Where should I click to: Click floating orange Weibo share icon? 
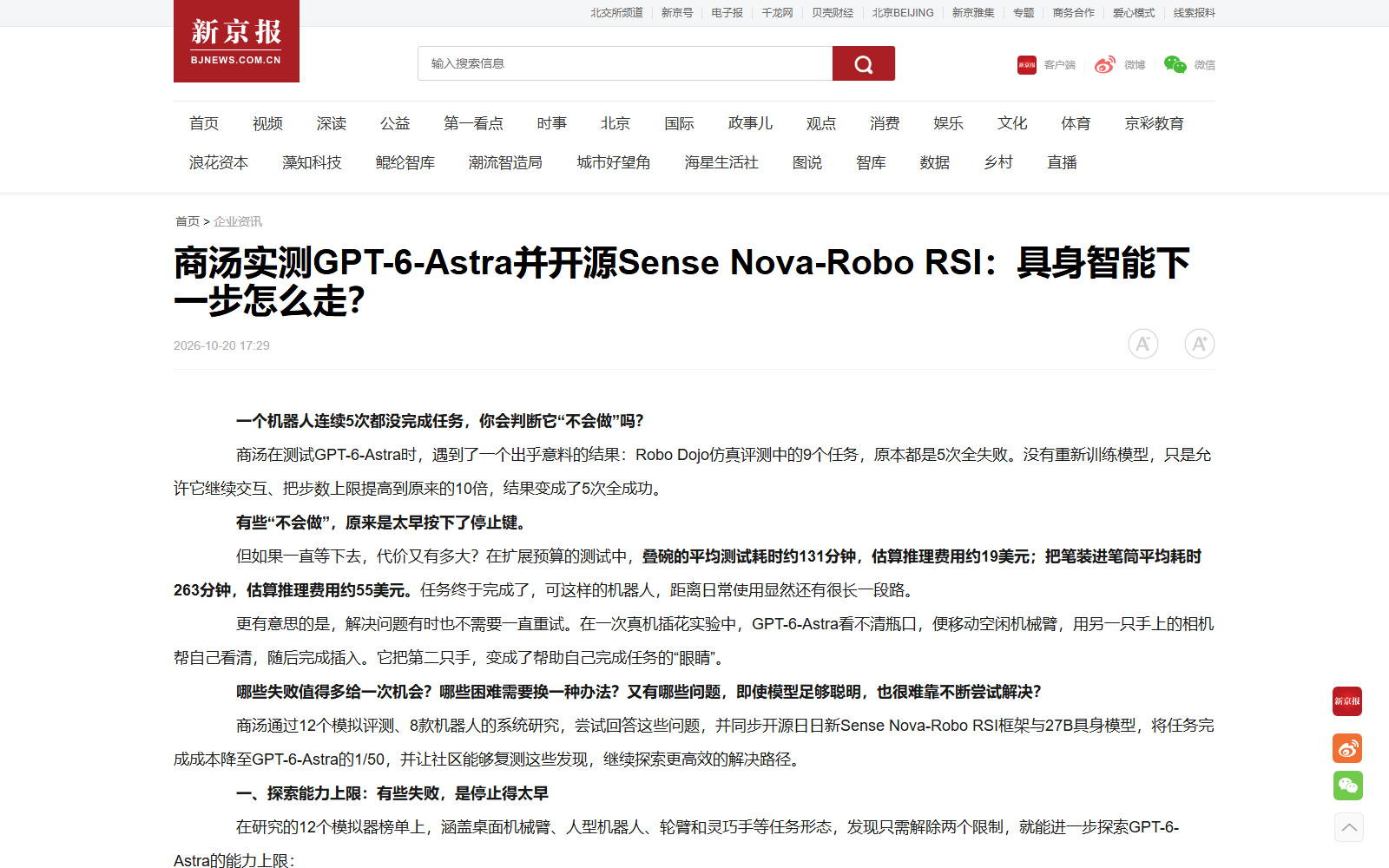point(1347,748)
